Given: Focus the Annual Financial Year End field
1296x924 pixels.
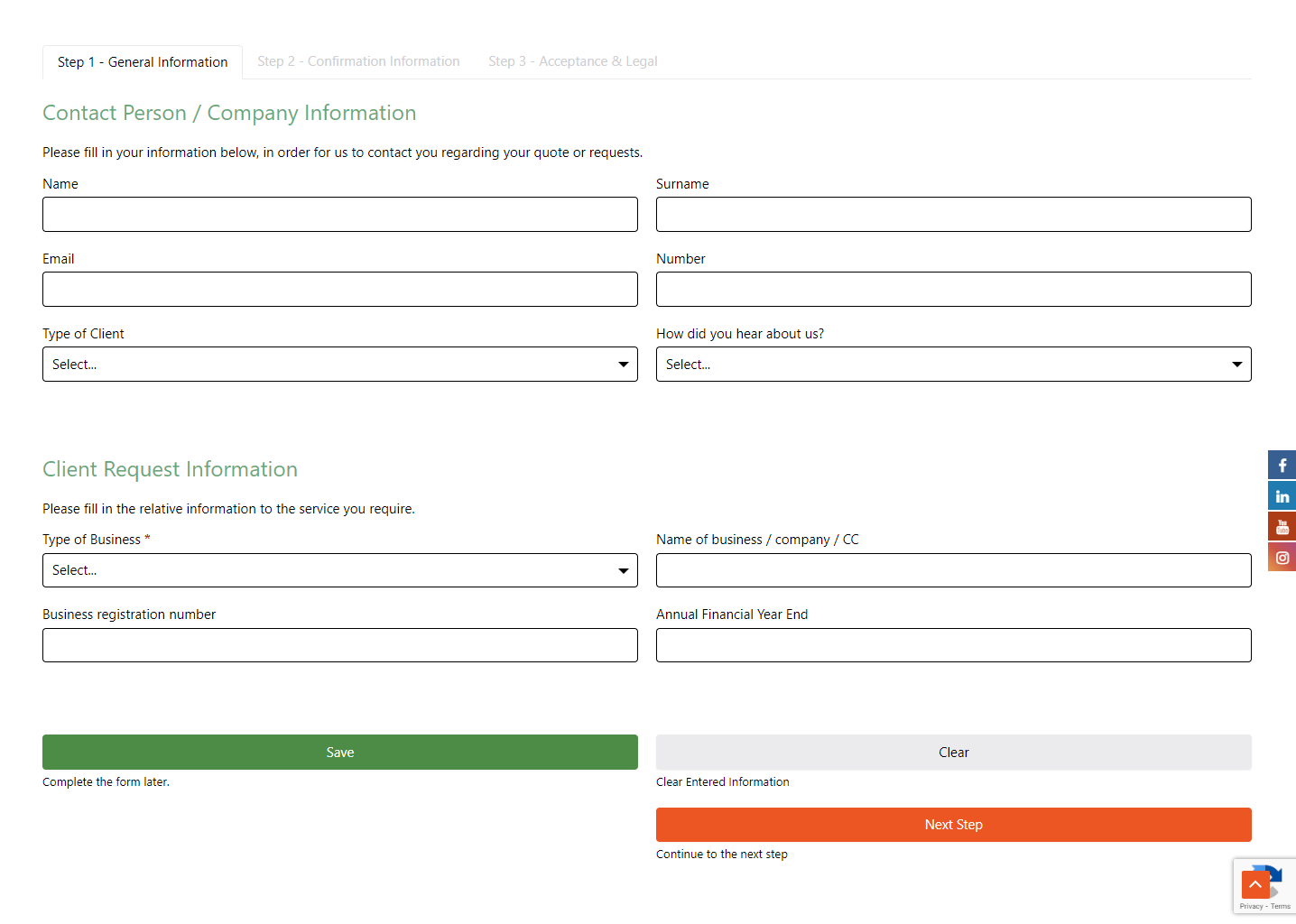Looking at the screenshot, I should (953, 645).
